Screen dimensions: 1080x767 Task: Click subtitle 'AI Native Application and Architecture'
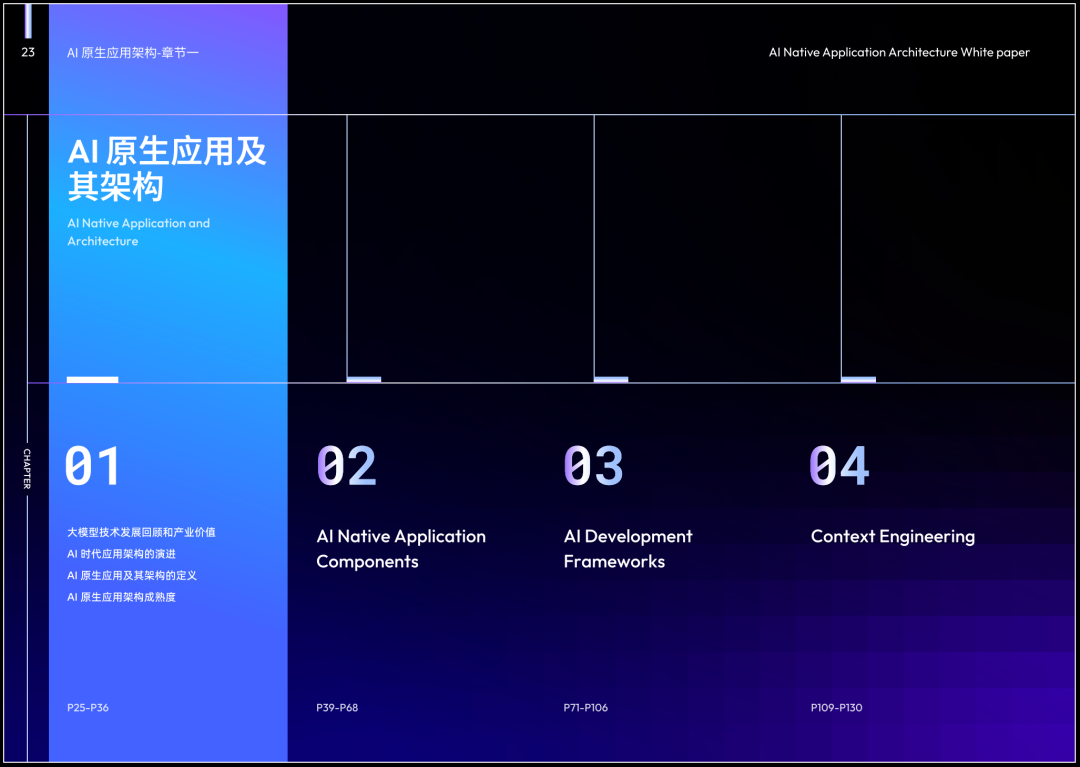click(138, 232)
